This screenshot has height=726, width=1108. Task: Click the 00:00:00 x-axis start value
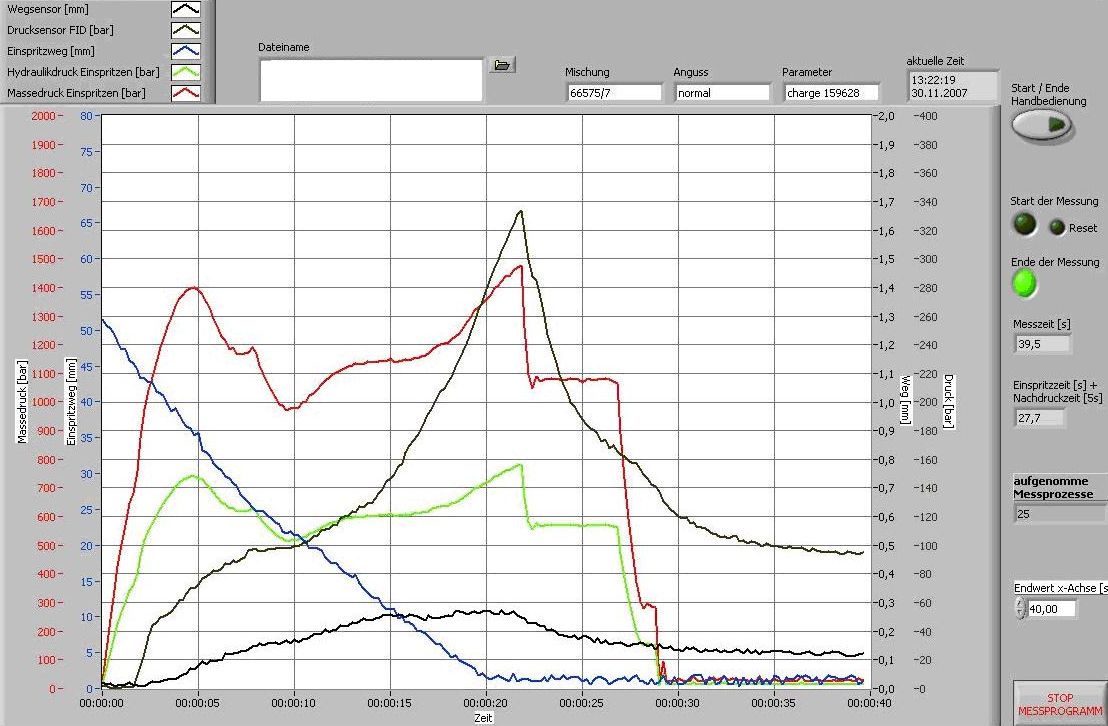coord(102,703)
